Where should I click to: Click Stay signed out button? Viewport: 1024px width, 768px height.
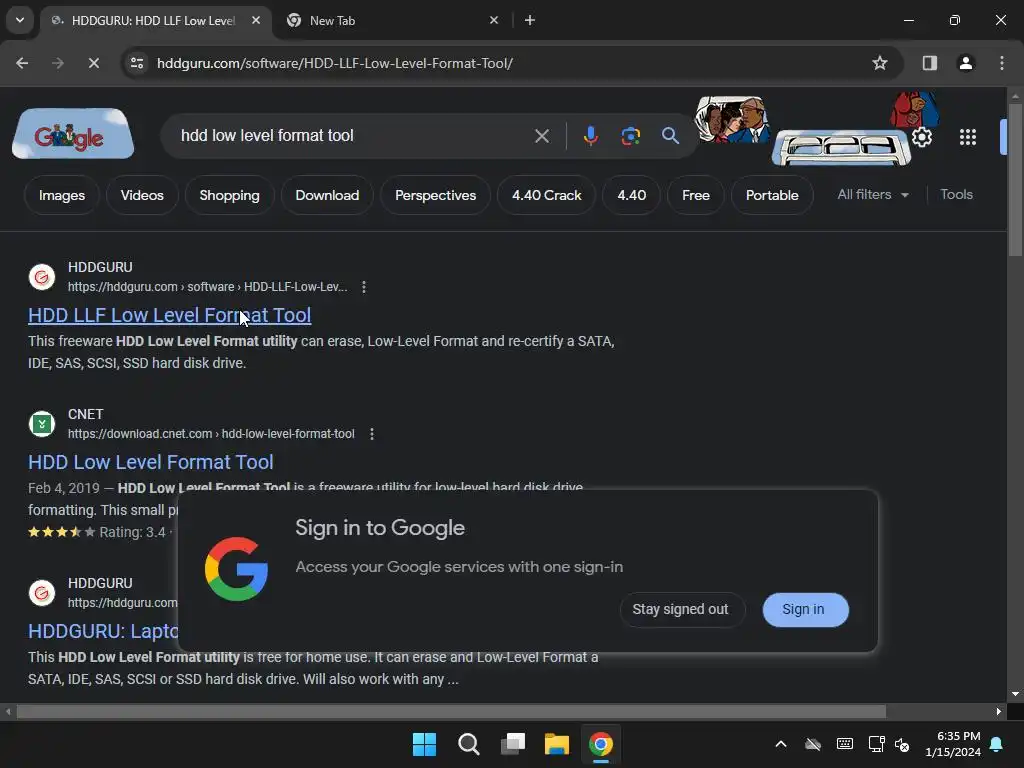pyautogui.click(x=680, y=609)
